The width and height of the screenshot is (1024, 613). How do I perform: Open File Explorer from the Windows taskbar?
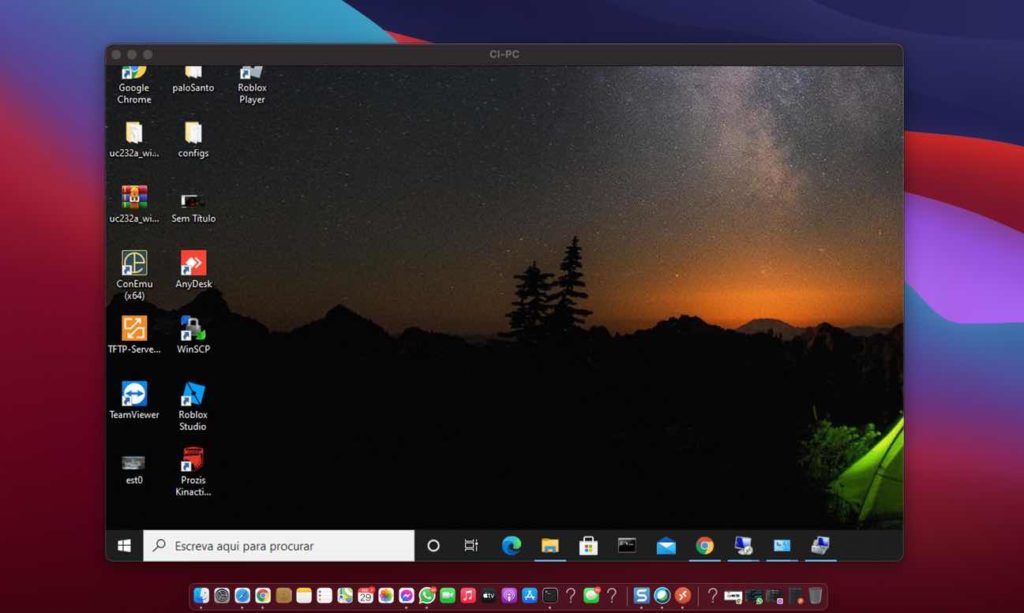[x=550, y=545]
